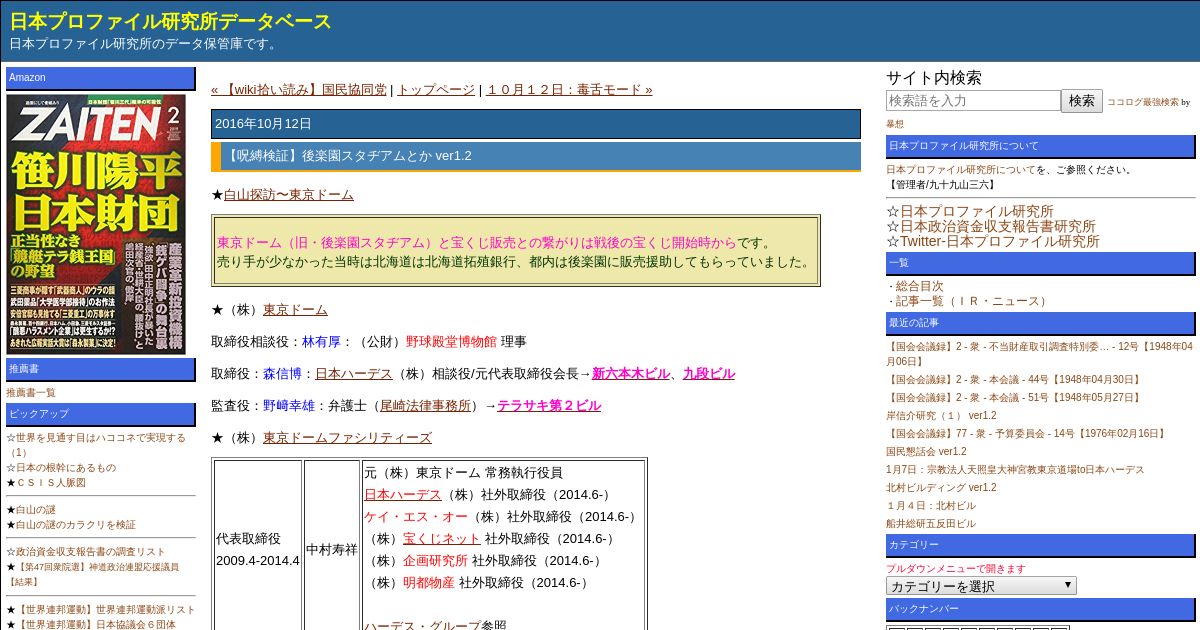This screenshot has width=1200, height=630.
Task: Open the 白山の謎 sidebar link
Action: (36, 509)
